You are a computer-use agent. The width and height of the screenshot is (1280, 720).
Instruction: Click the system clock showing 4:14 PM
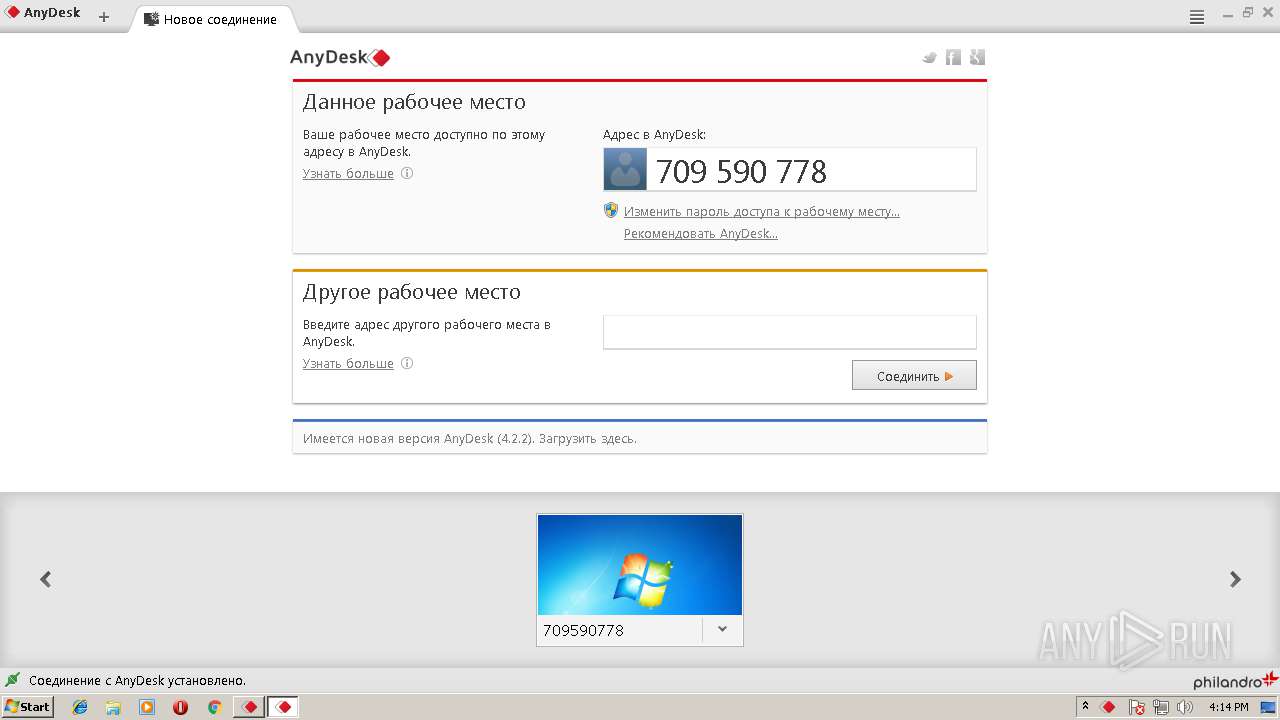tap(1228, 707)
